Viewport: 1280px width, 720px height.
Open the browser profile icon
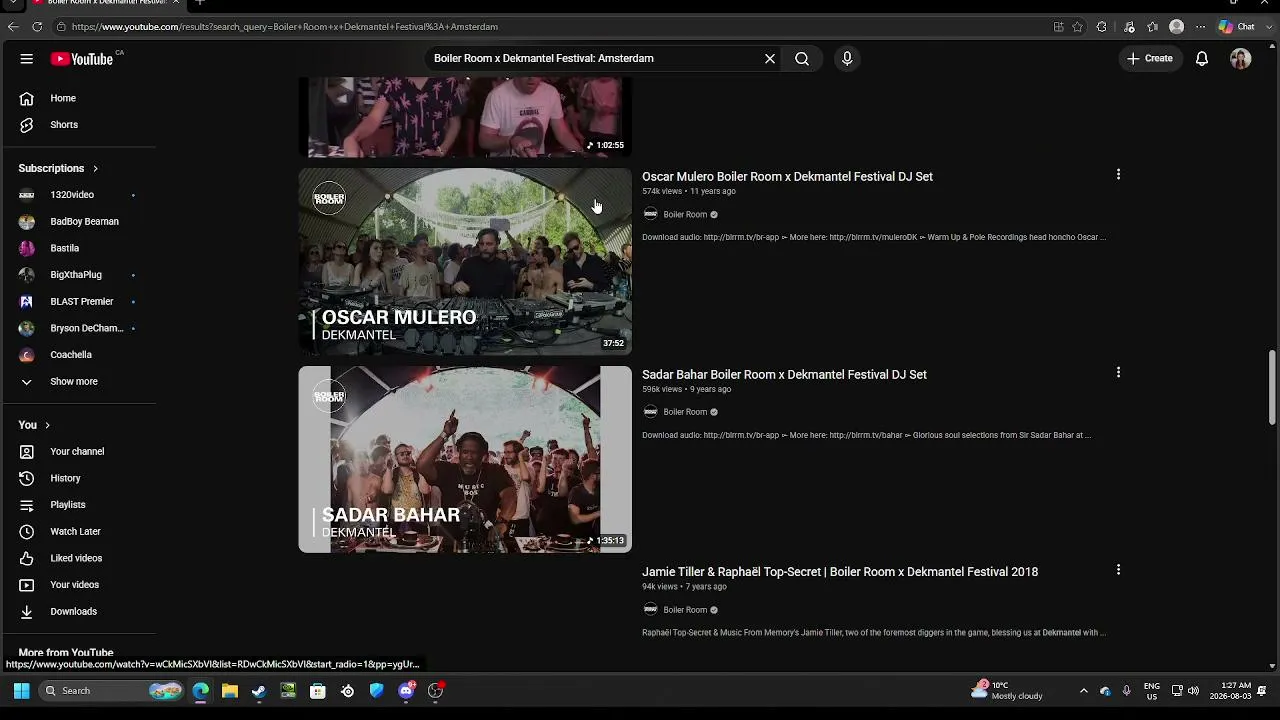point(1177,27)
